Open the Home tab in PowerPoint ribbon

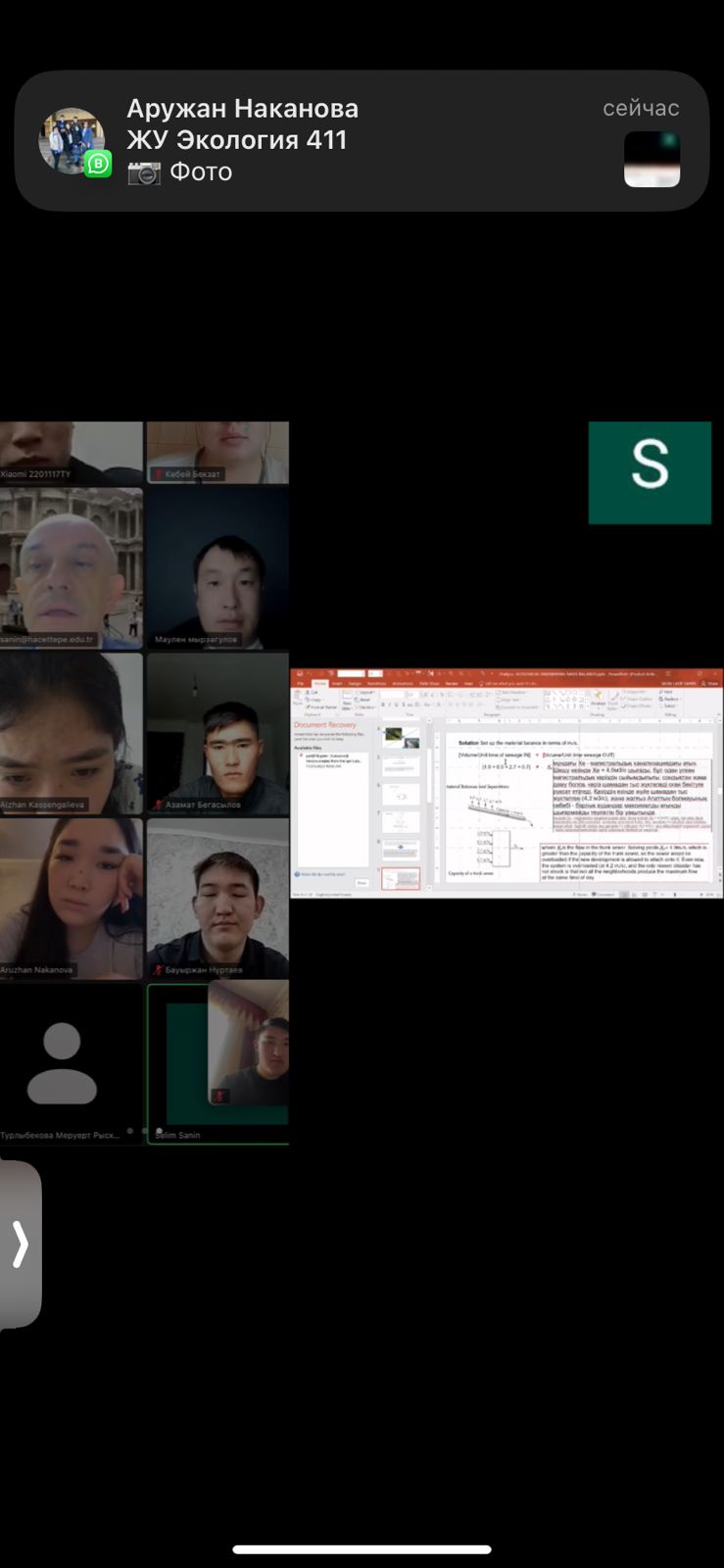tap(318, 684)
